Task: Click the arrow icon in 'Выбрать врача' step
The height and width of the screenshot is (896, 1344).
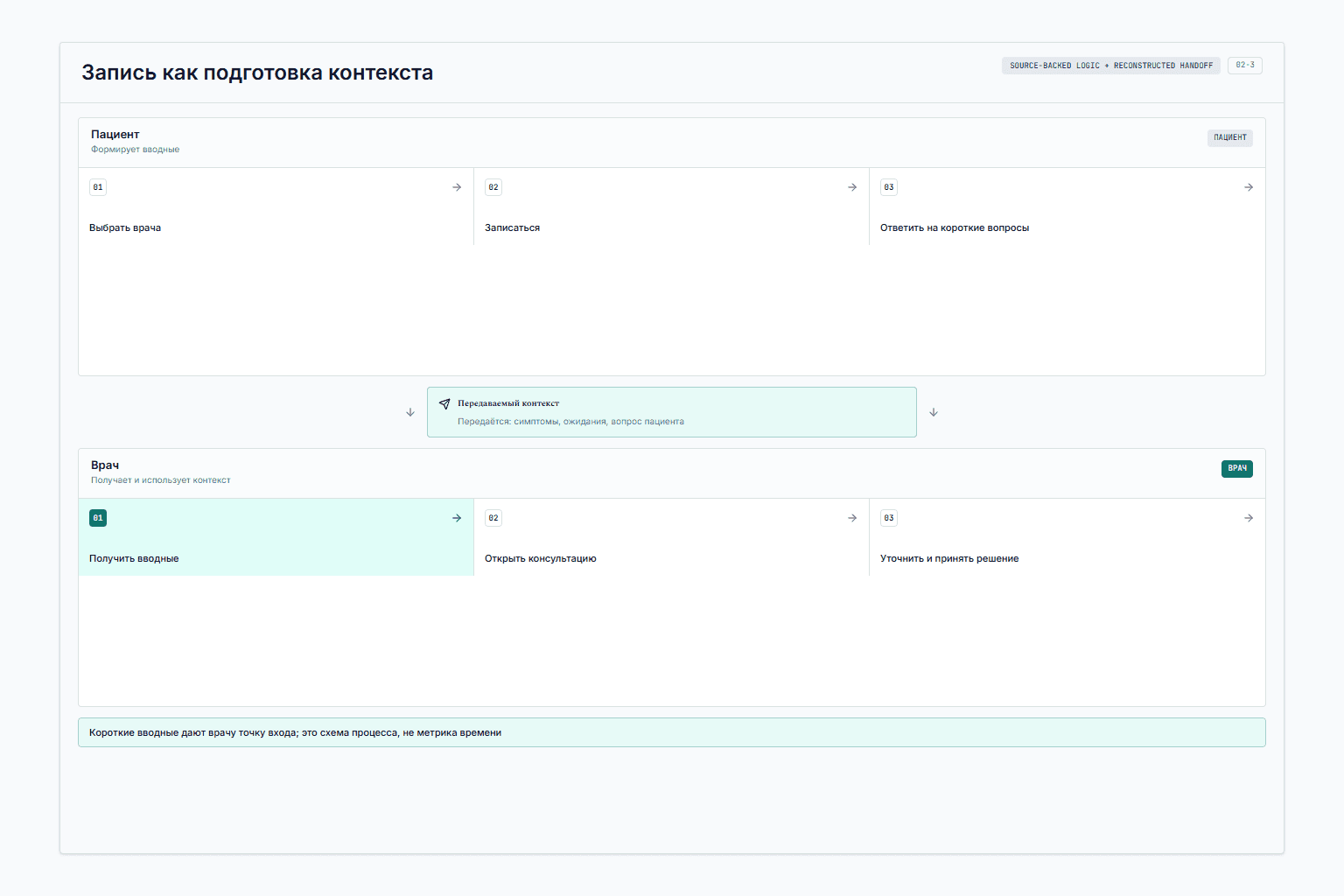Action: click(x=457, y=187)
